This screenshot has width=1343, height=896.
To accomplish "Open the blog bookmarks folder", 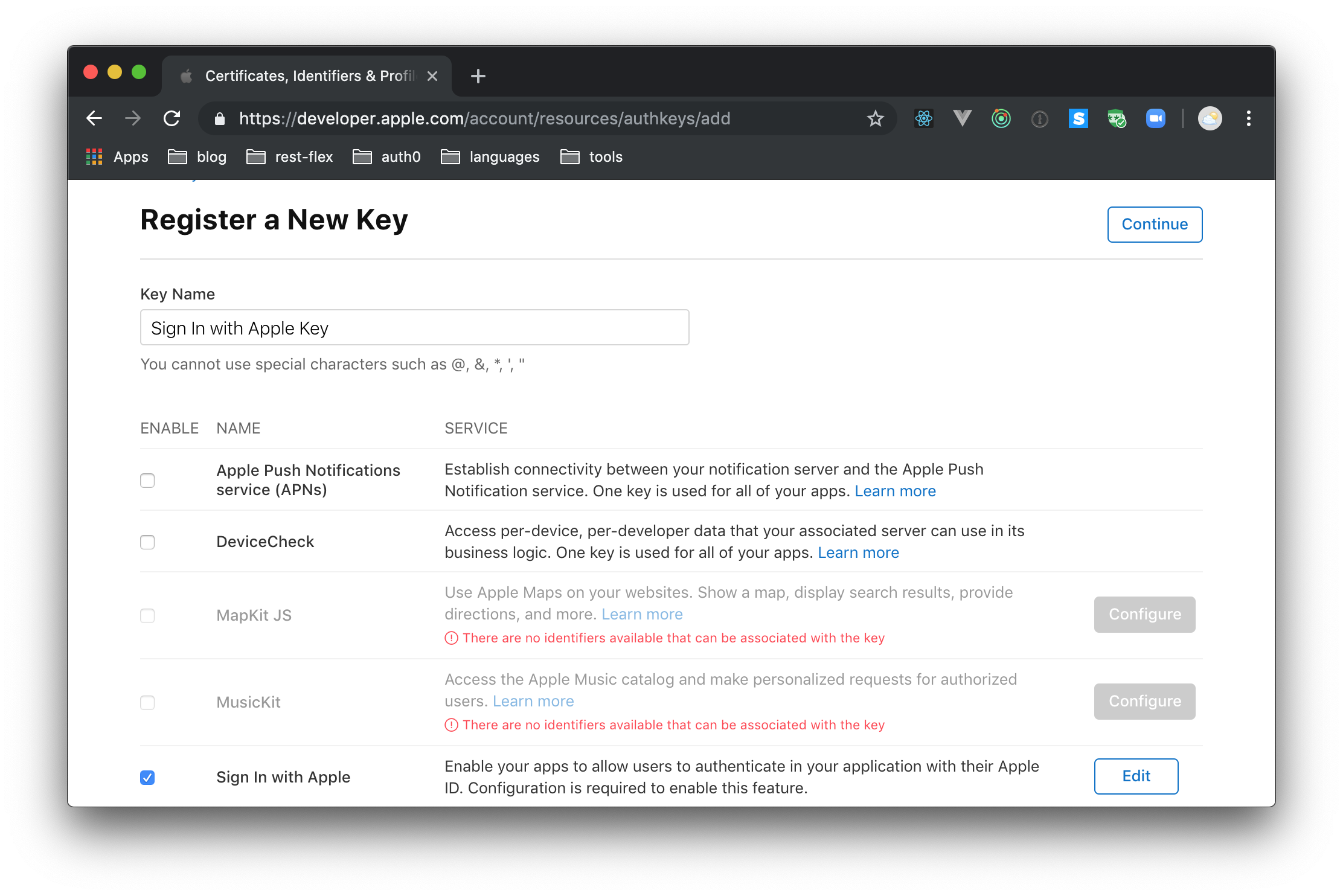I will [197, 157].
